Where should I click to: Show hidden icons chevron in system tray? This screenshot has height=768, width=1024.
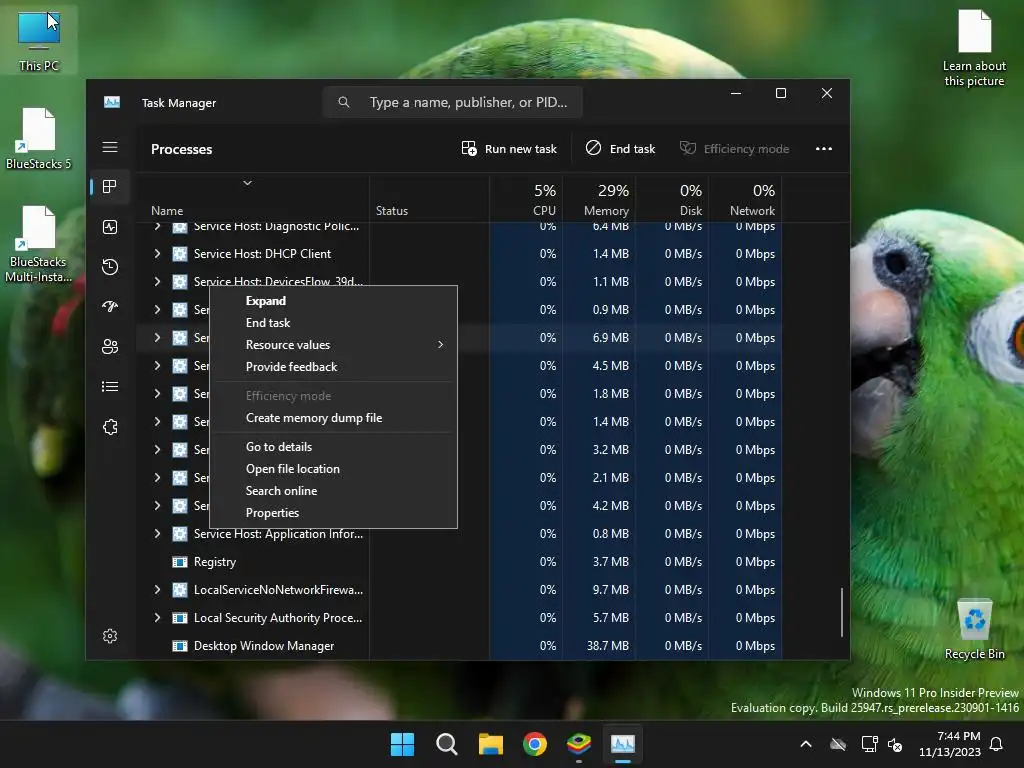pos(806,744)
